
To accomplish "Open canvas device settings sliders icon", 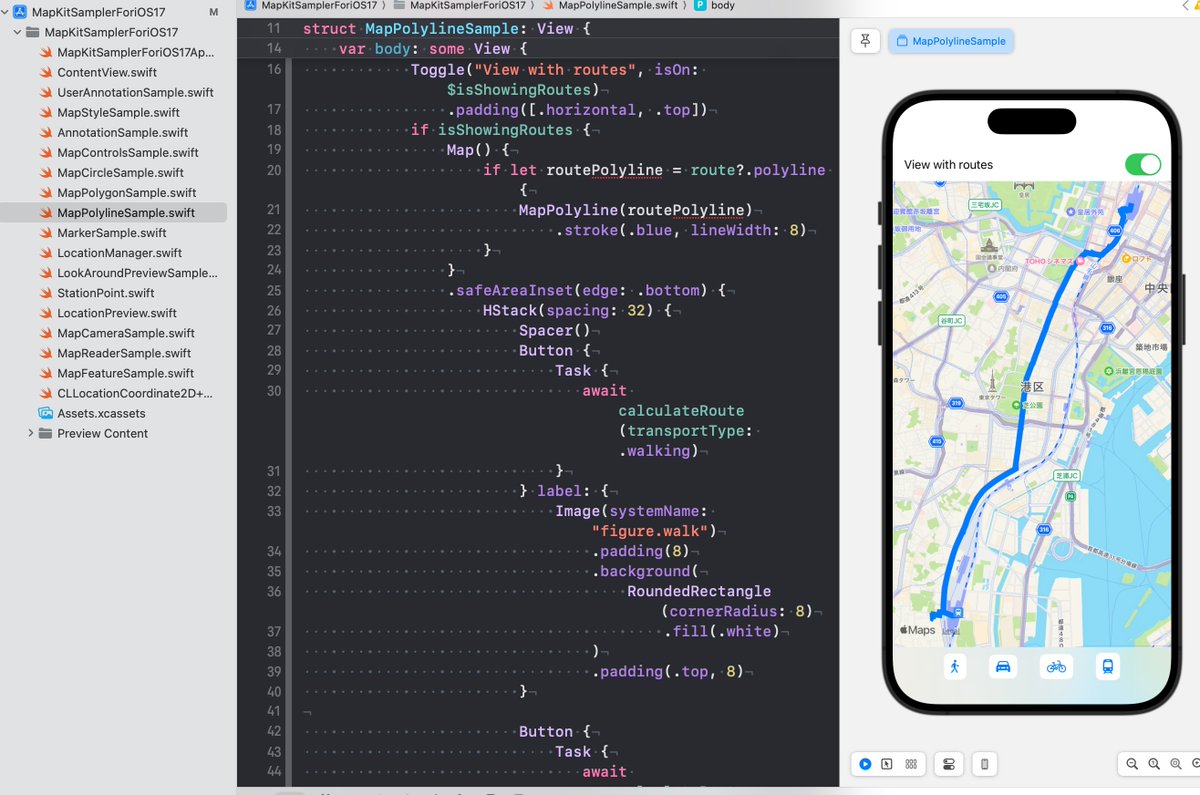I will coord(948,764).
